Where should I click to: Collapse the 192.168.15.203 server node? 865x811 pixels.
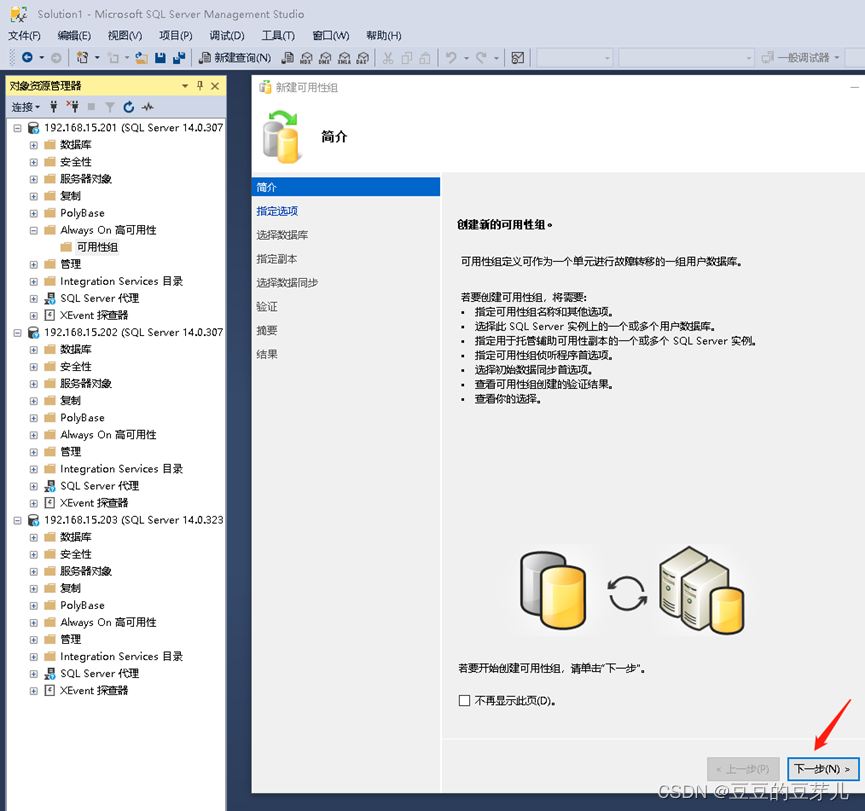(17, 520)
